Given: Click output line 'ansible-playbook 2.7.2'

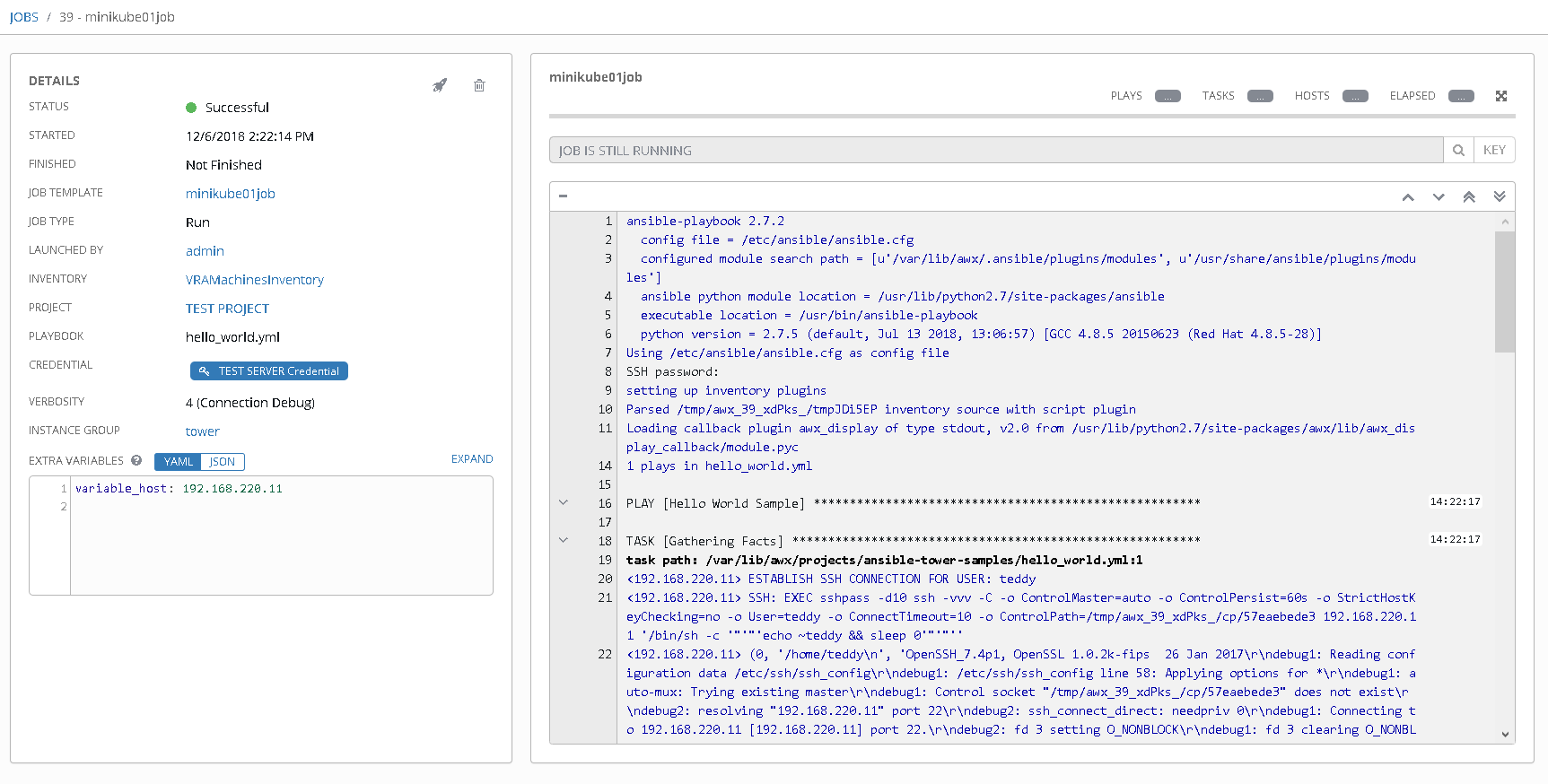Looking at the screenshot, I should 705,221.
